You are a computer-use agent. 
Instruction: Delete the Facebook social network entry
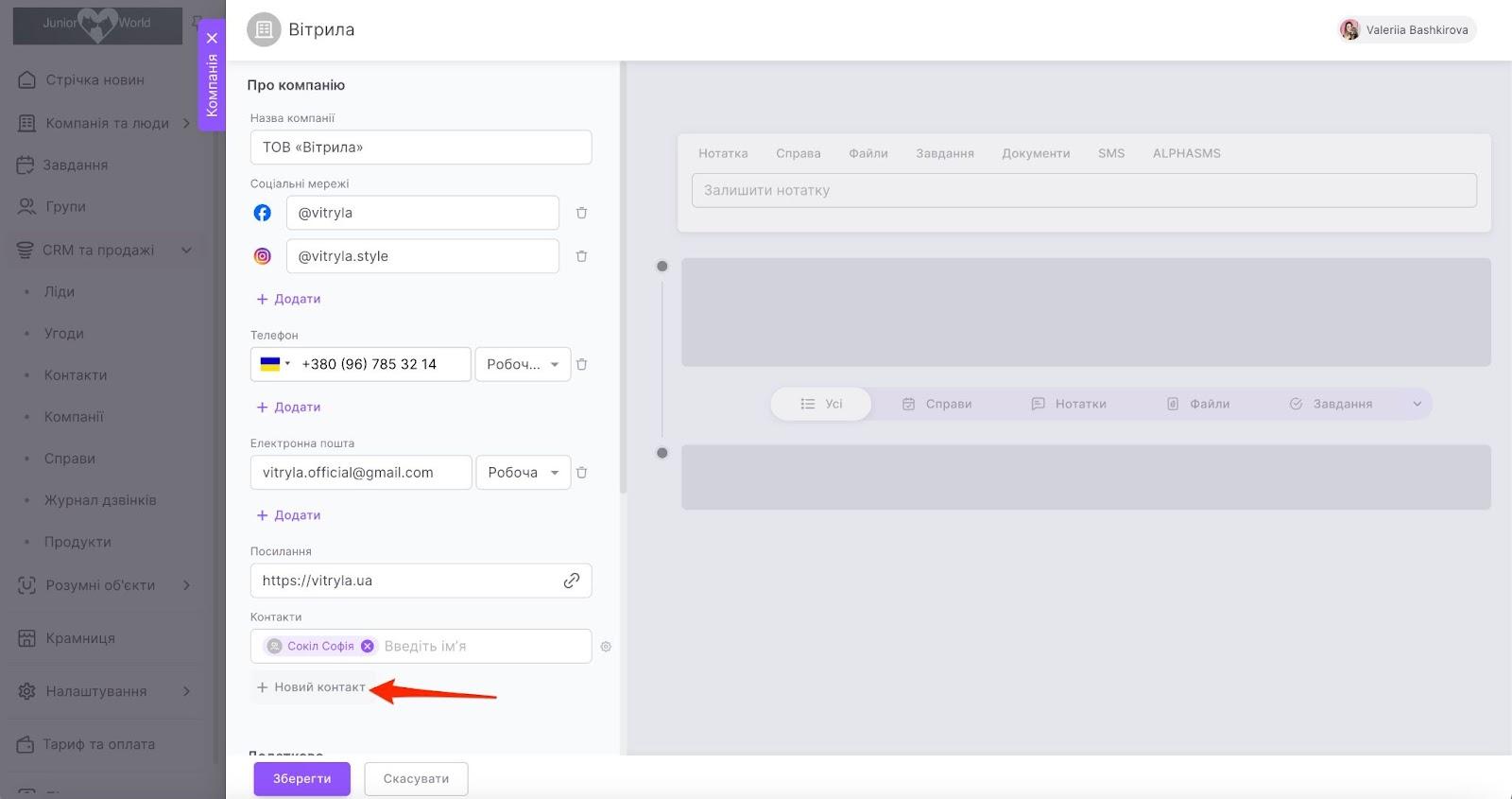[581, 214]
